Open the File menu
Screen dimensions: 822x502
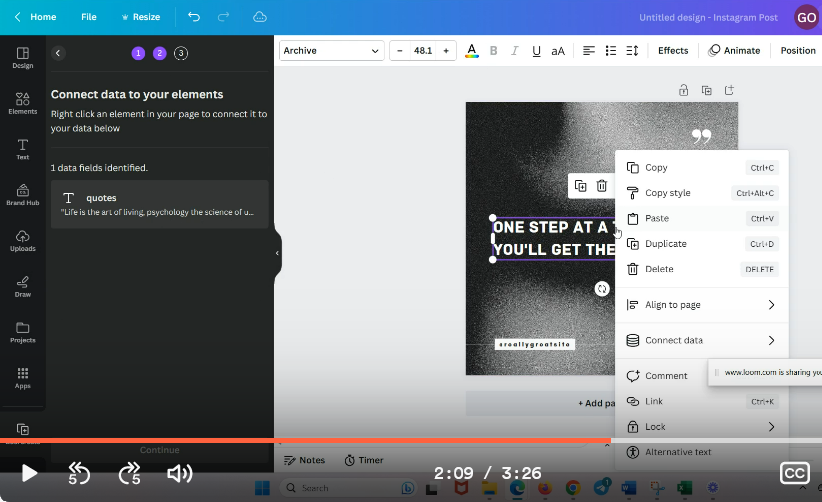89,17
